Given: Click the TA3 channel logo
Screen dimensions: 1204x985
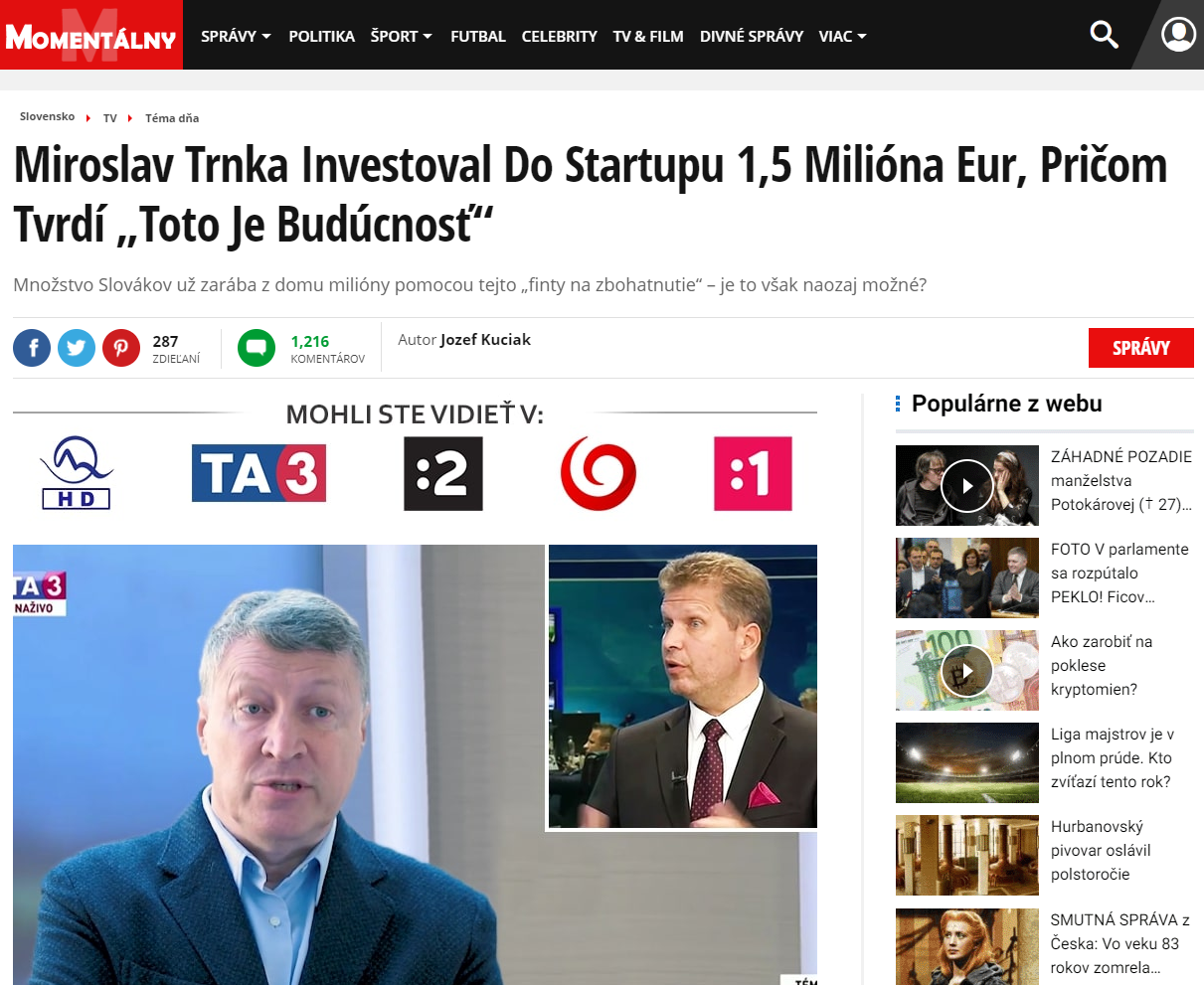Looking at the screenshot, I should (x=258, y=473).
